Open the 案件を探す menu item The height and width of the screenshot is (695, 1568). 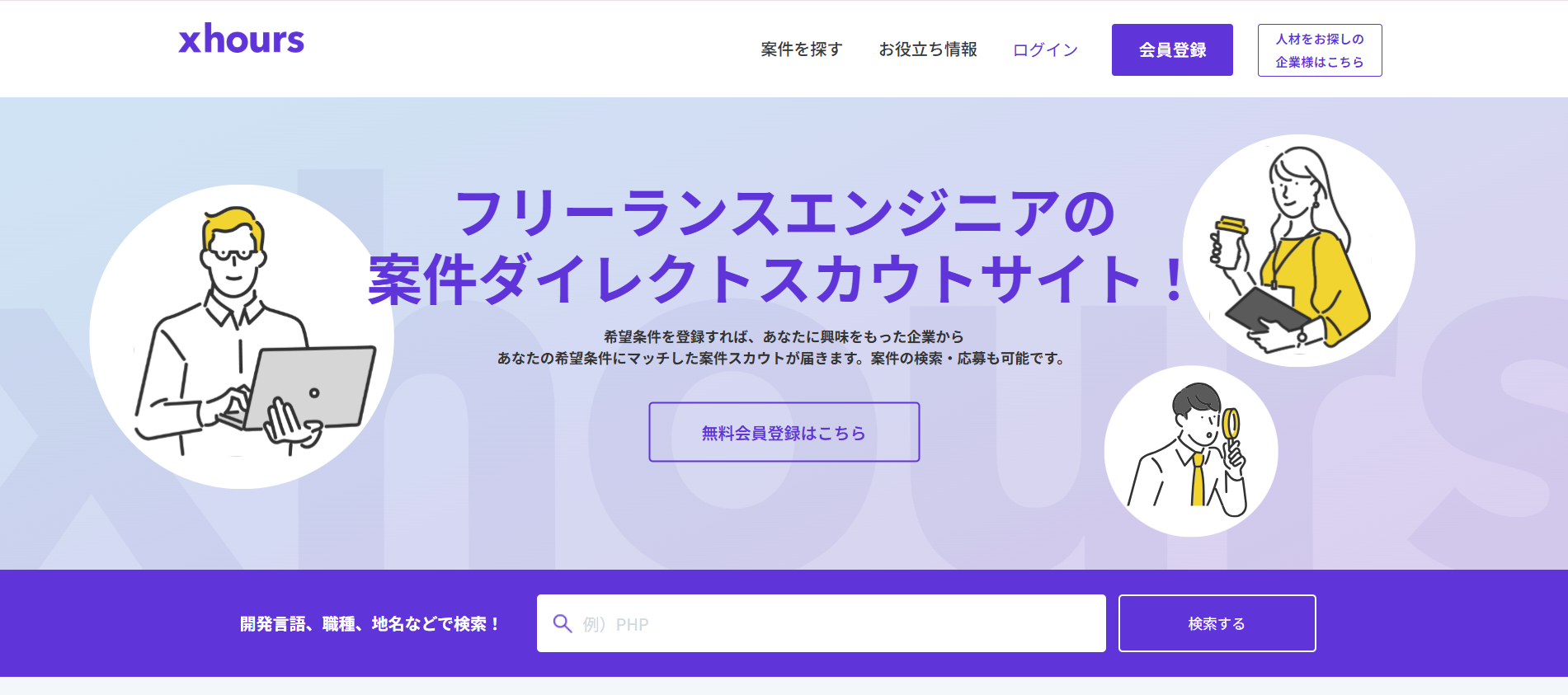point(801,49)
